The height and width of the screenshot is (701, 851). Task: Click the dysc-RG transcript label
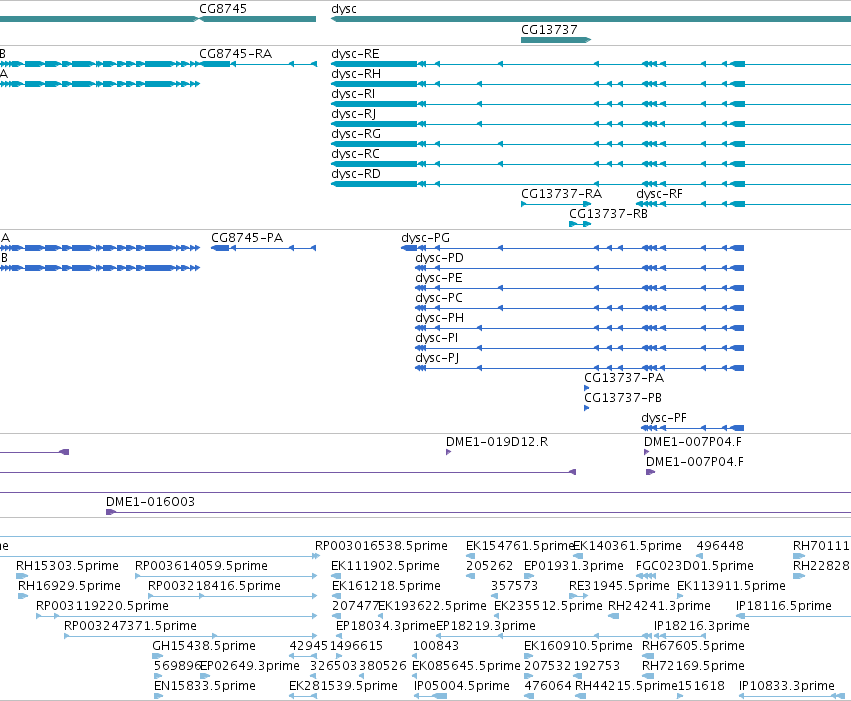tap(356, 134)
